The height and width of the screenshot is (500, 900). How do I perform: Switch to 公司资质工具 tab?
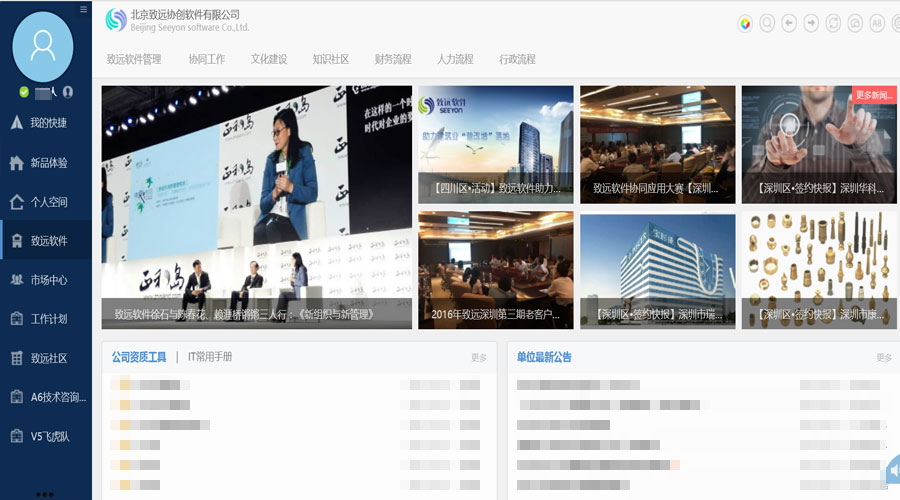pyautogui.click(x=139, y=357)
